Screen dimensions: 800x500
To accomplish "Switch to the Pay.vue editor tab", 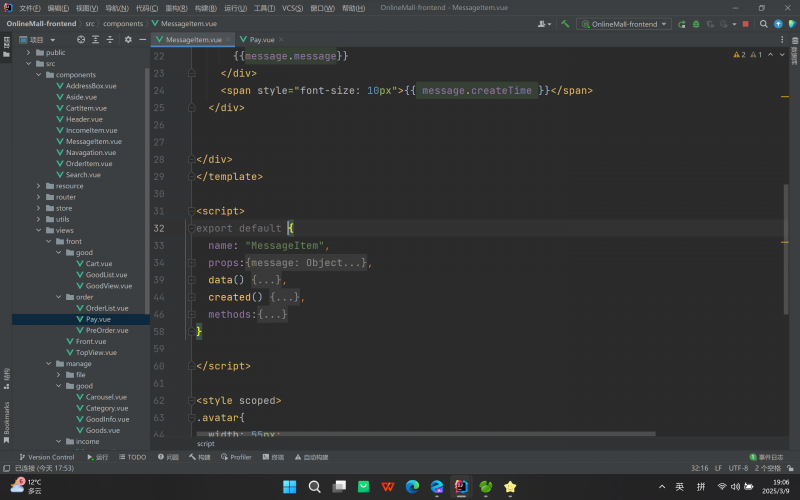I will pyautogui.click(x=261, y=39).
